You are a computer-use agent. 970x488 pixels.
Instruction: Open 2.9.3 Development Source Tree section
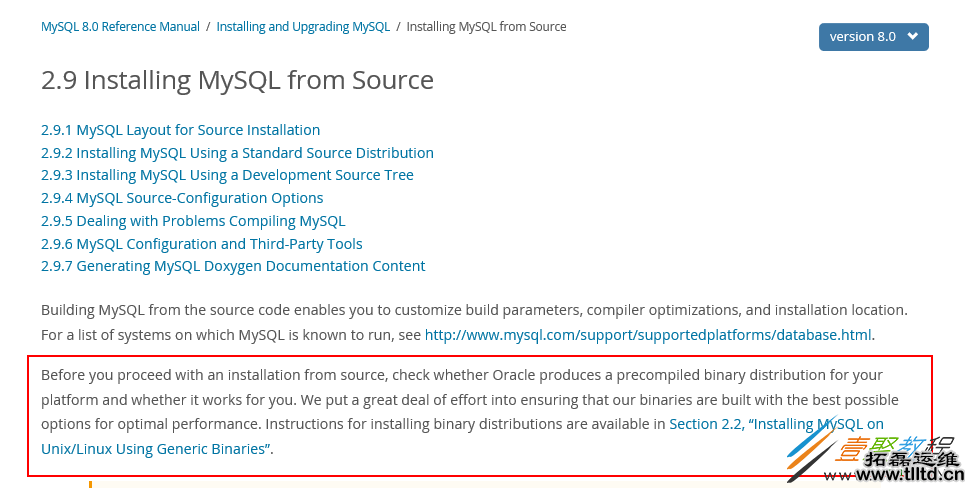pos(227,175)
